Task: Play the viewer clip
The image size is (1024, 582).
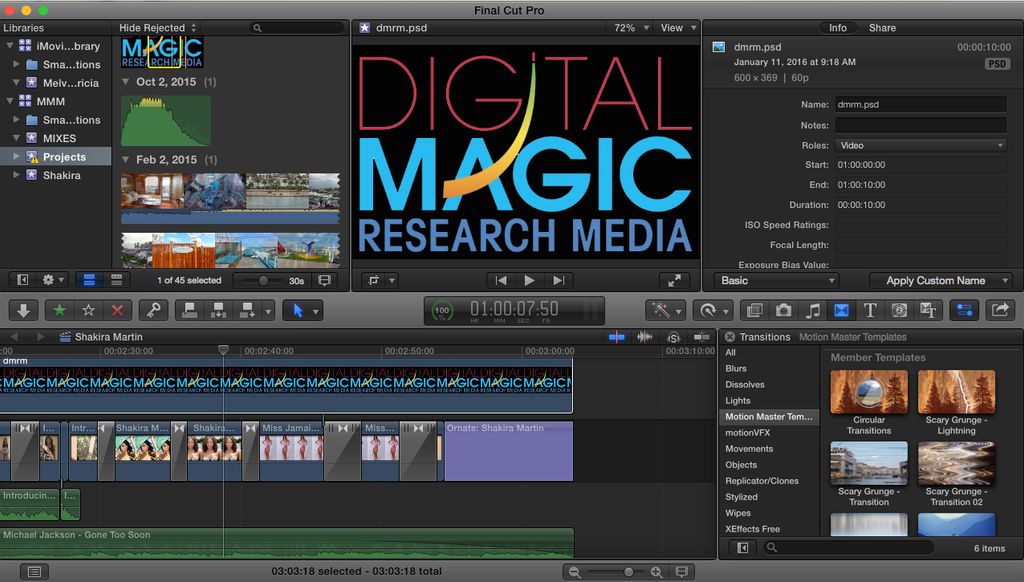Action: coord(530,280)
